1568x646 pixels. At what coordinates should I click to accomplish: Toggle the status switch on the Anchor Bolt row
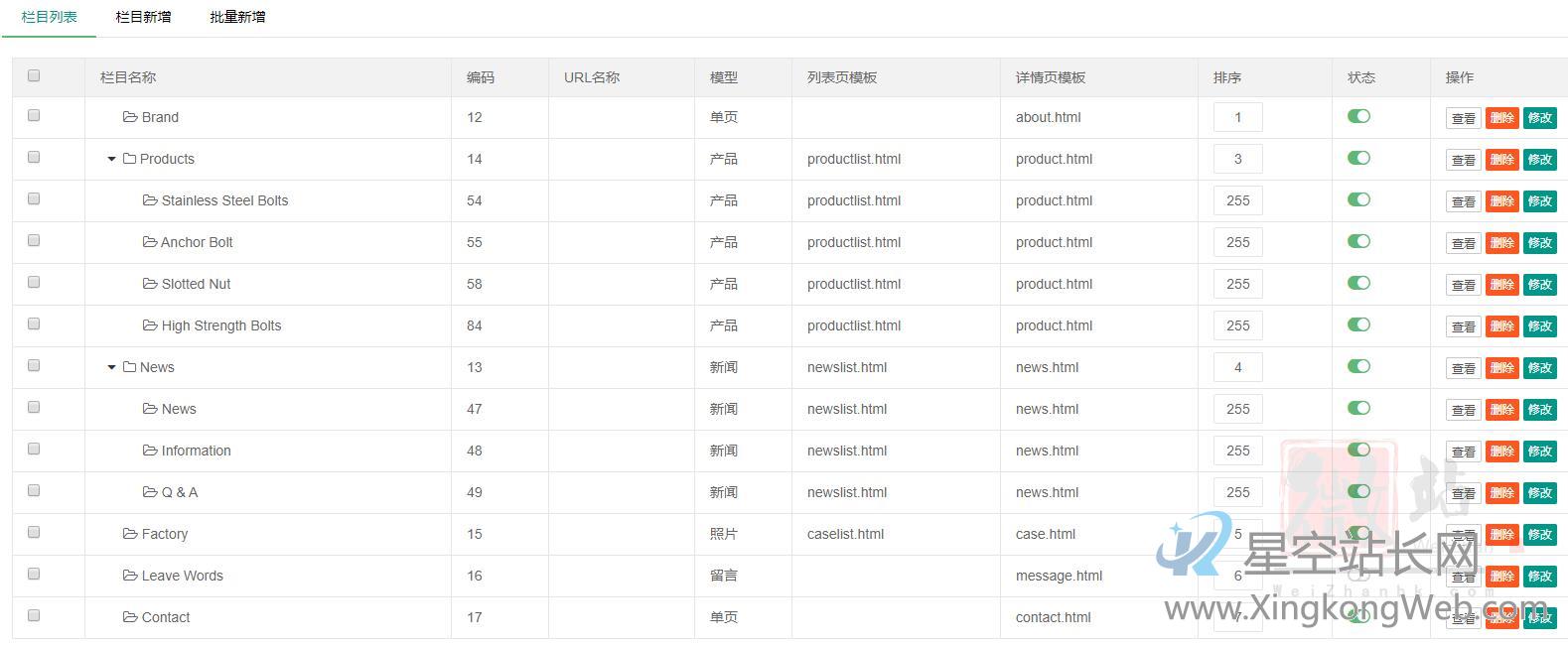point(1358,240)
